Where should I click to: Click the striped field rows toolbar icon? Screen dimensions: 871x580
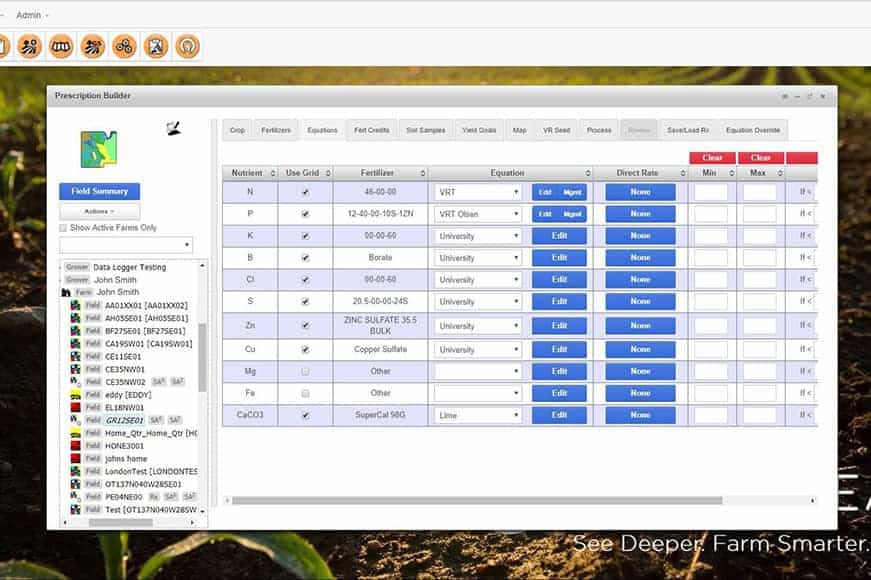click(61, 46)
